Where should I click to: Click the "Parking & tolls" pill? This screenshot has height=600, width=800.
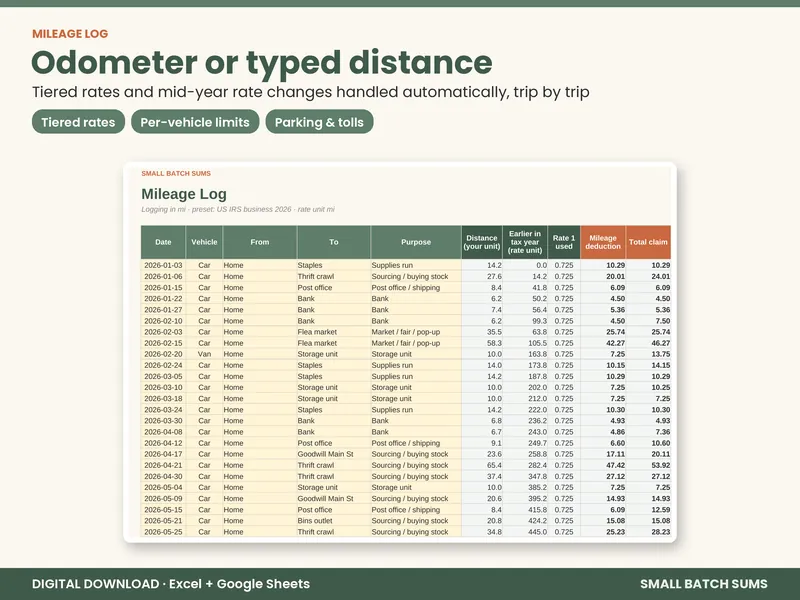(x=319, y=122)
